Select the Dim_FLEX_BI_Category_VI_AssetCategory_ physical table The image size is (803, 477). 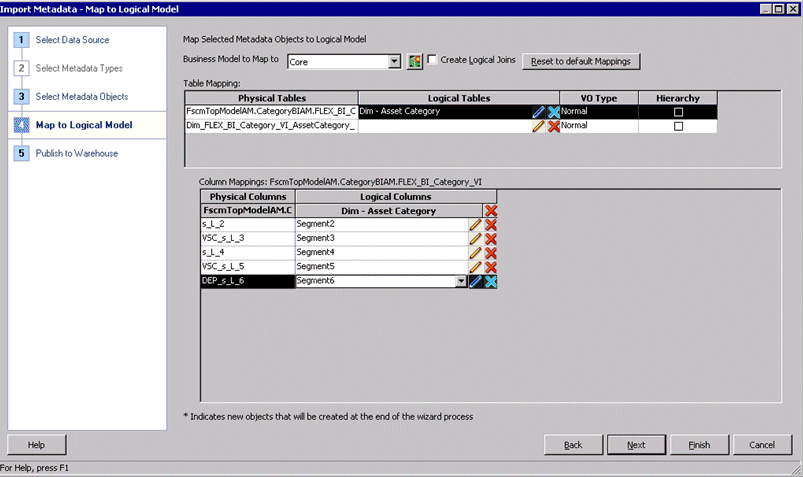[271, 126]
